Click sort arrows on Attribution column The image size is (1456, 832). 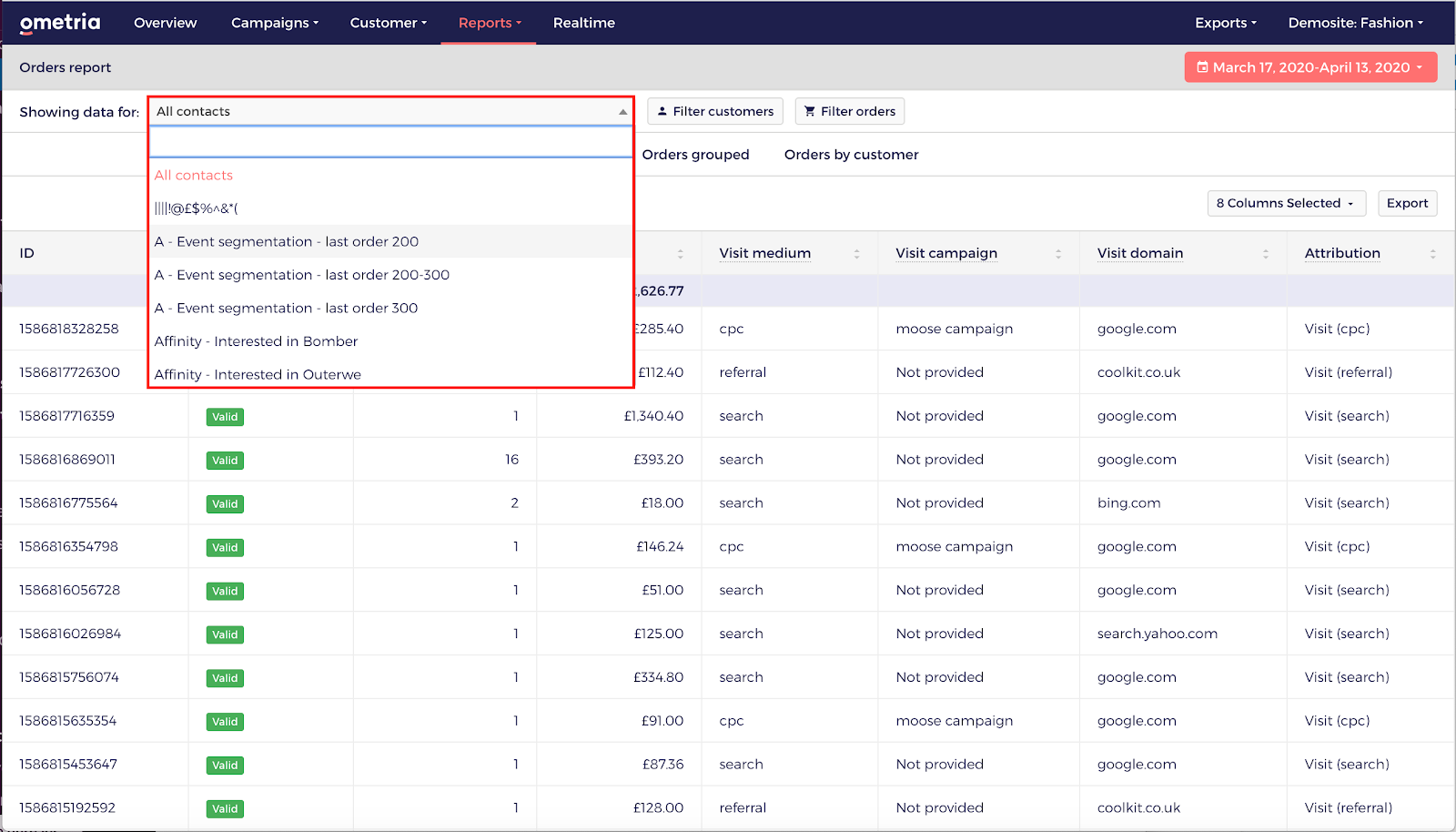point(1432,254)
